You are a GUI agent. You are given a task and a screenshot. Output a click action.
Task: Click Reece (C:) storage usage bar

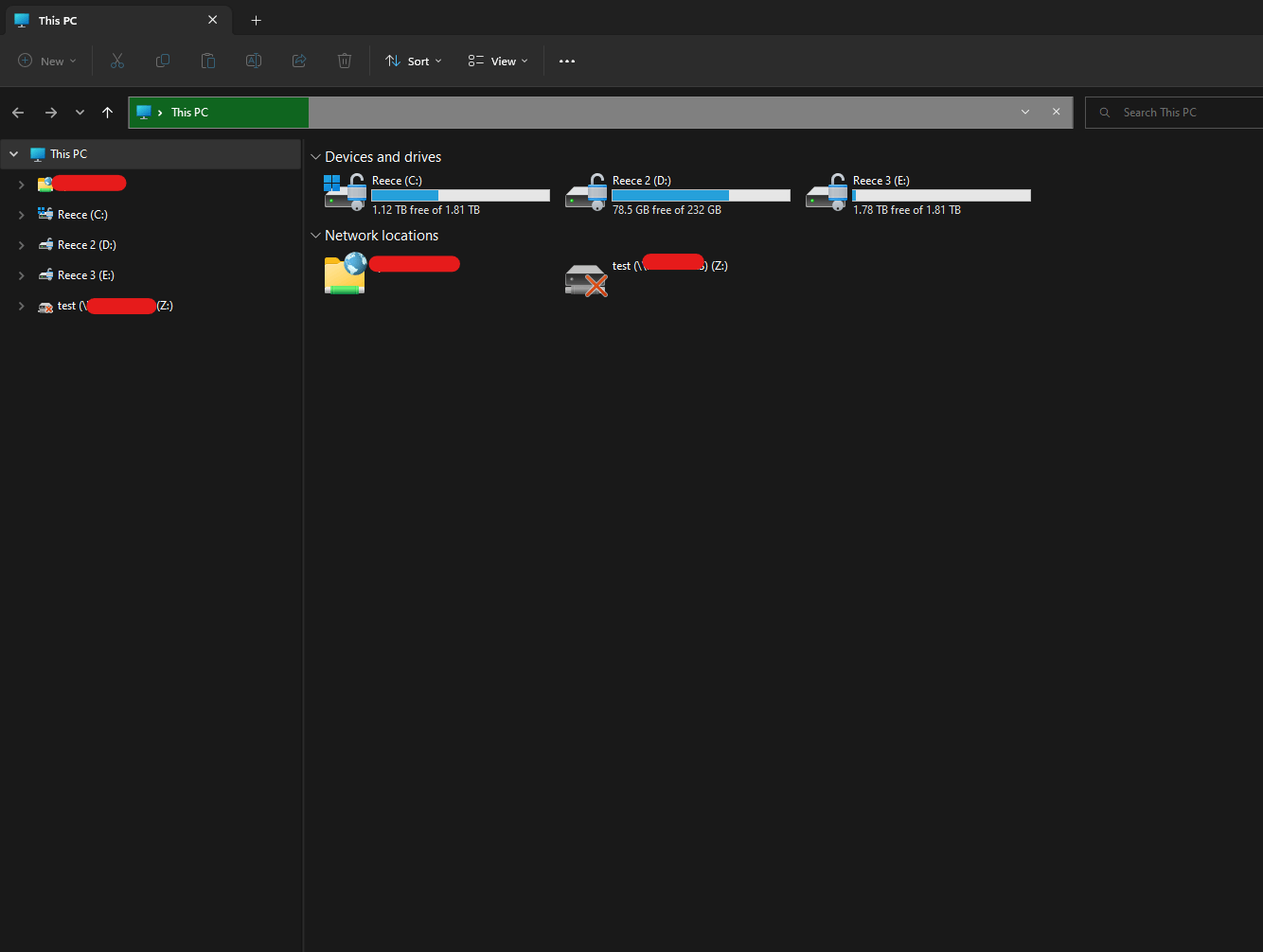460,195
